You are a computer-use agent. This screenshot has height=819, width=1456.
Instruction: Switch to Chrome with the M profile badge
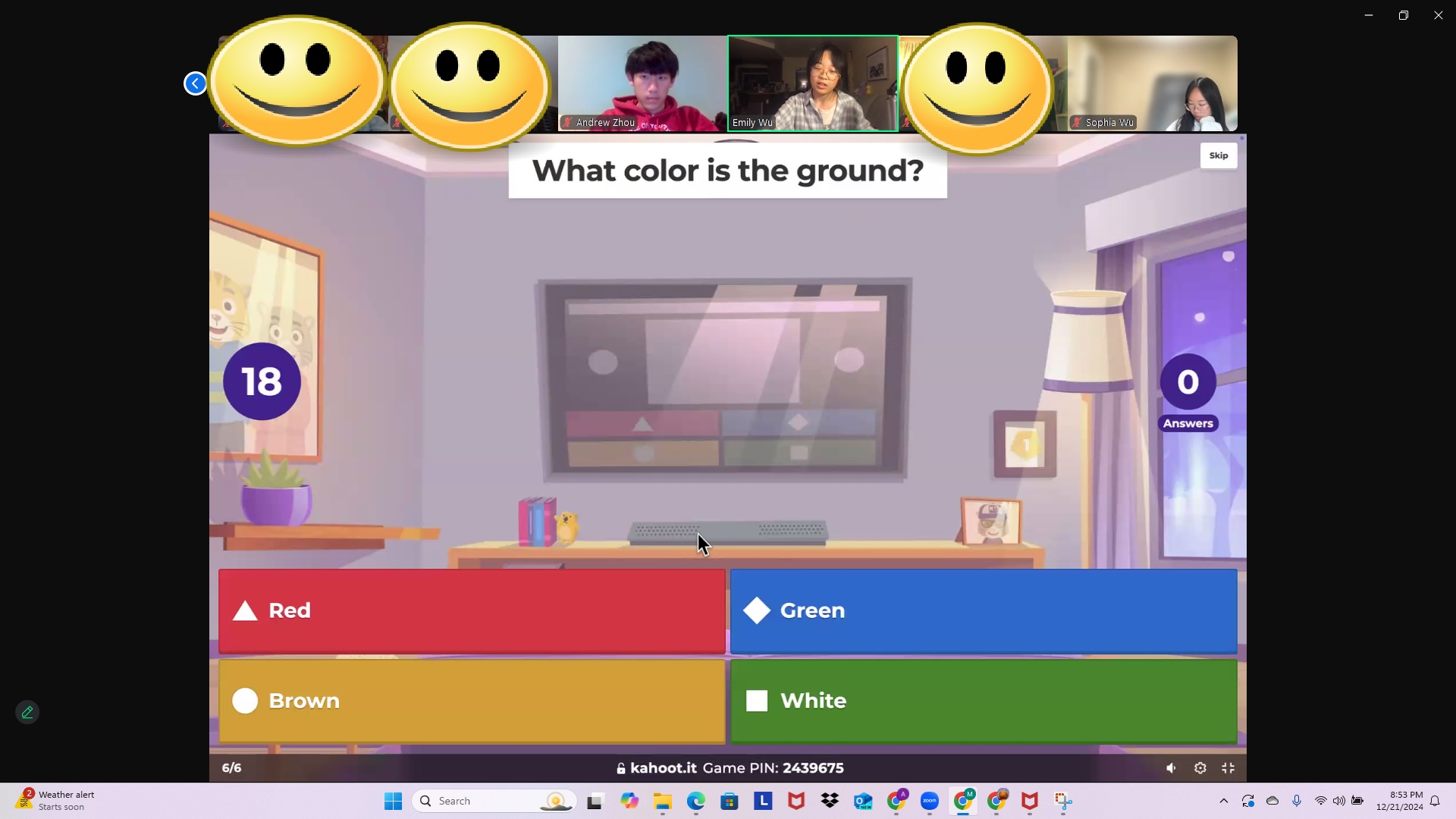click(964, 801)
